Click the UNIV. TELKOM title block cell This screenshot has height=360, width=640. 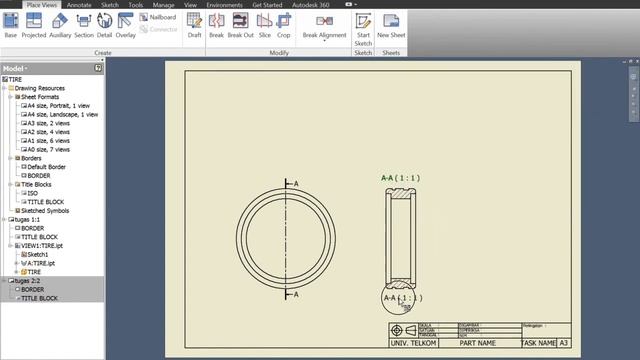point(413,343)
